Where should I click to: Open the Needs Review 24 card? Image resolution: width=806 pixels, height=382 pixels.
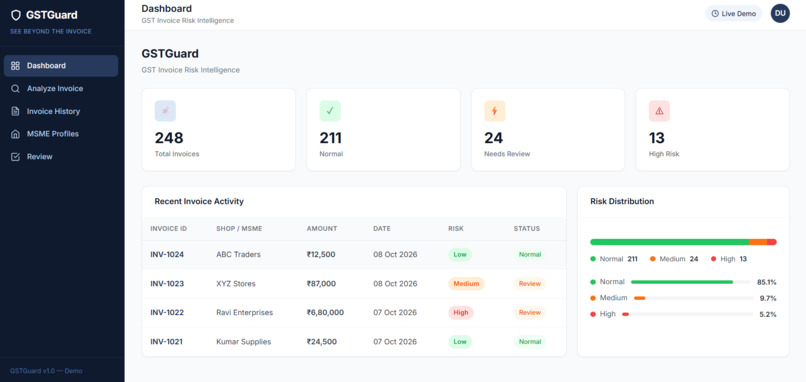tap(548, 130)
